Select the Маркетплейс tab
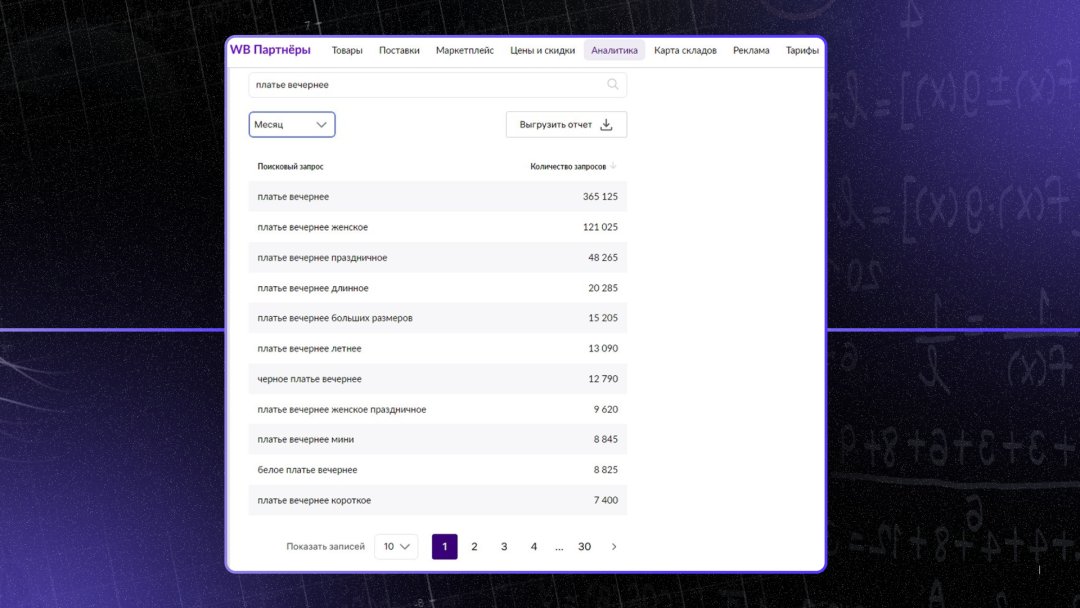Viewport: 1080px width, 608px height. click(465, 51)
